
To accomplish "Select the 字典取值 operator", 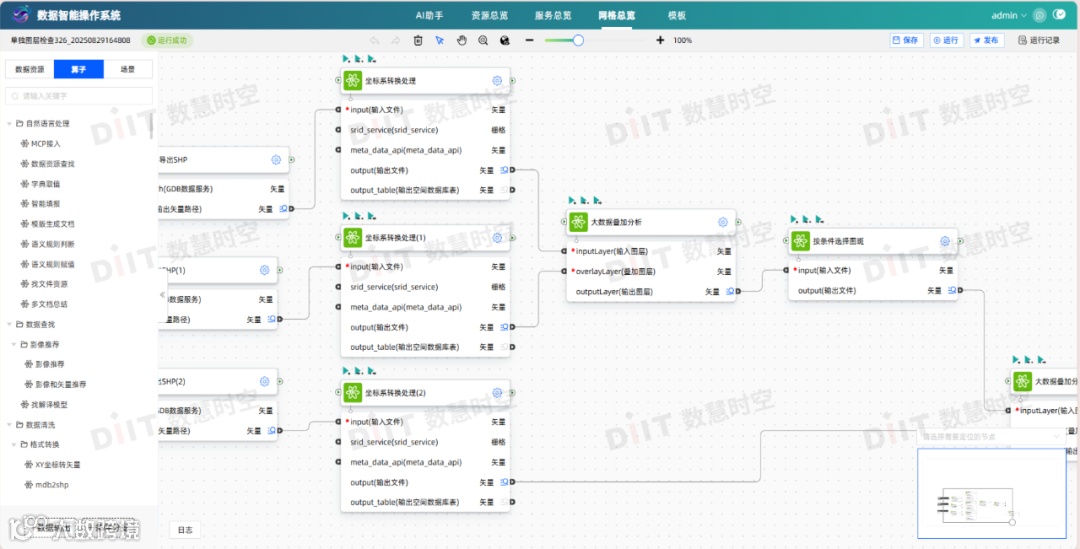I will click(x=40, y=184).
